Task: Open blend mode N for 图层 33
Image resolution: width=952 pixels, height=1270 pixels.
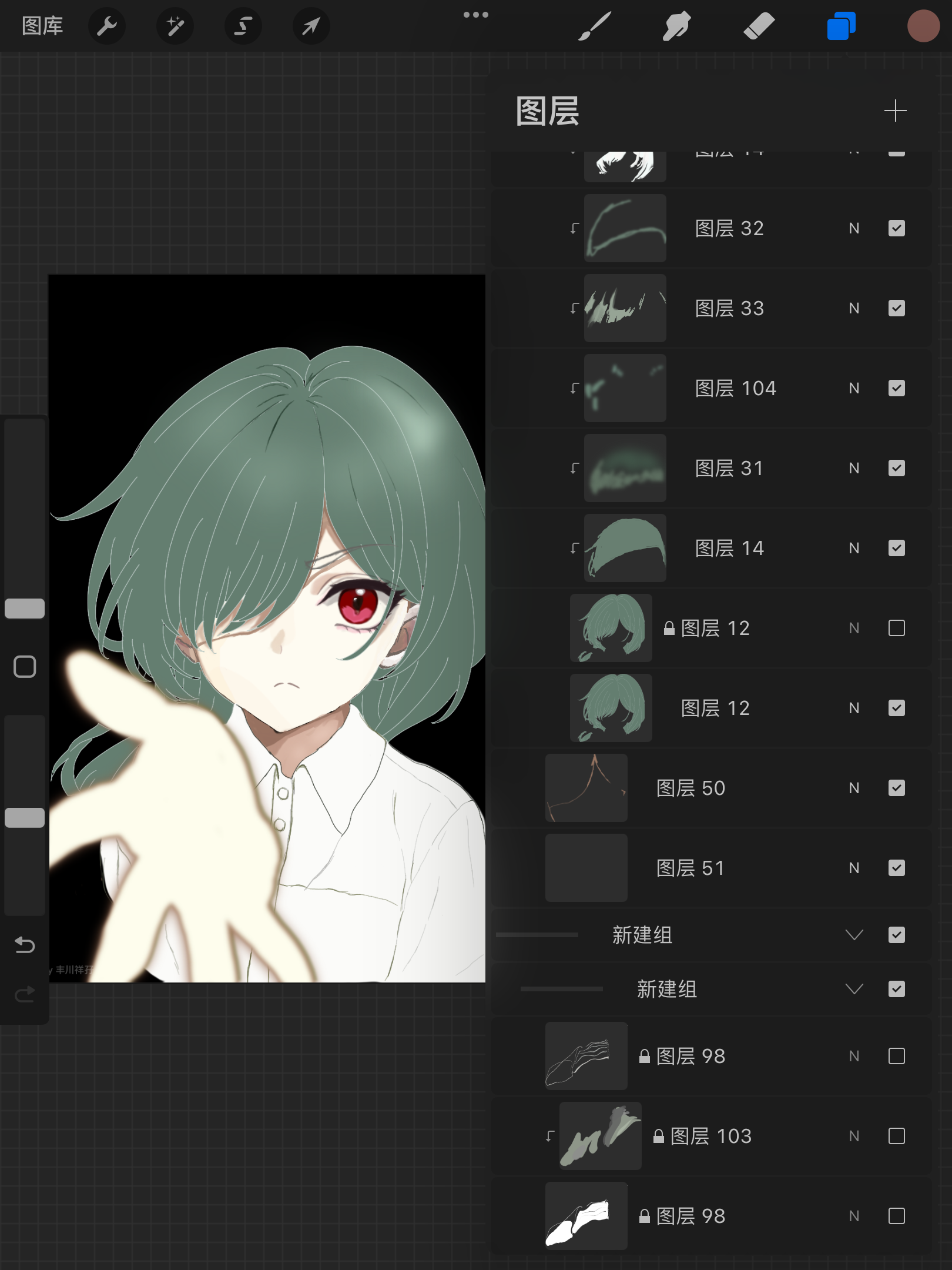Action: click(854, 308)
